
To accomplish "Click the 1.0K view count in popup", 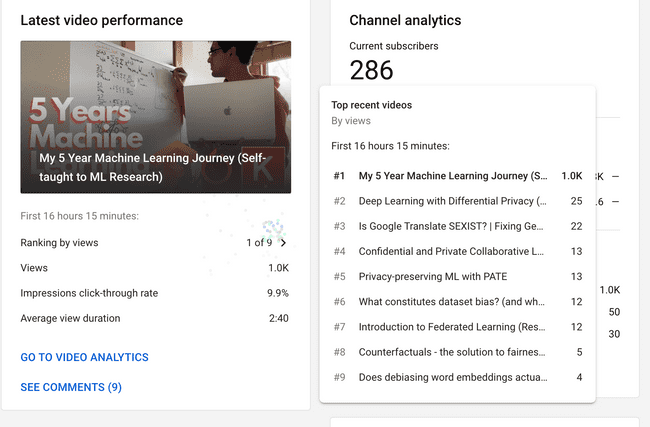I will tap(572, 176).
